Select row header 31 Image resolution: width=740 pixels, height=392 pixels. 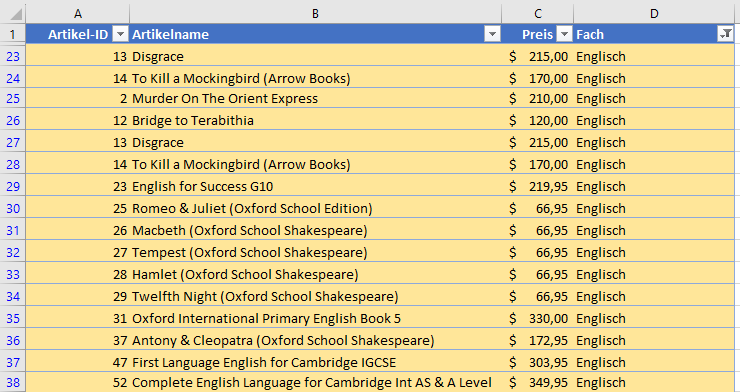pyautogui.click(x=13, y=230)
